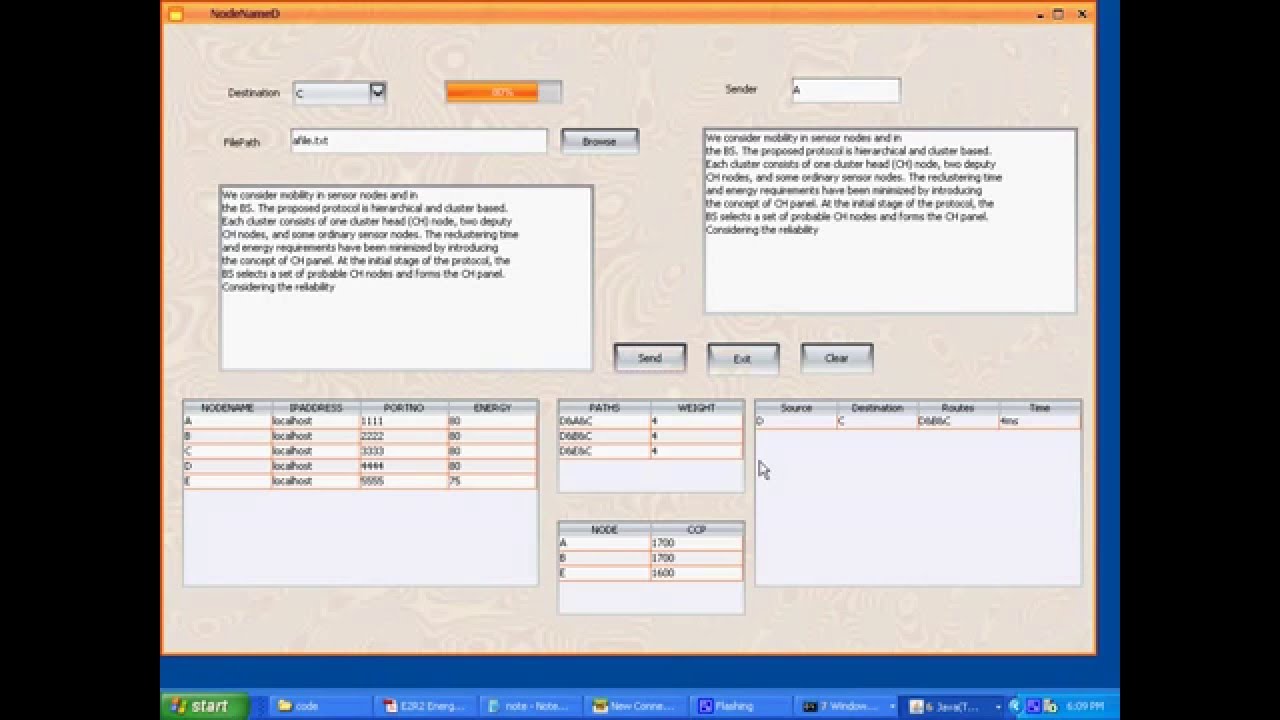Select D&B&C in the PATHS table
The image size is (1280, 720).
click(604, 436)
